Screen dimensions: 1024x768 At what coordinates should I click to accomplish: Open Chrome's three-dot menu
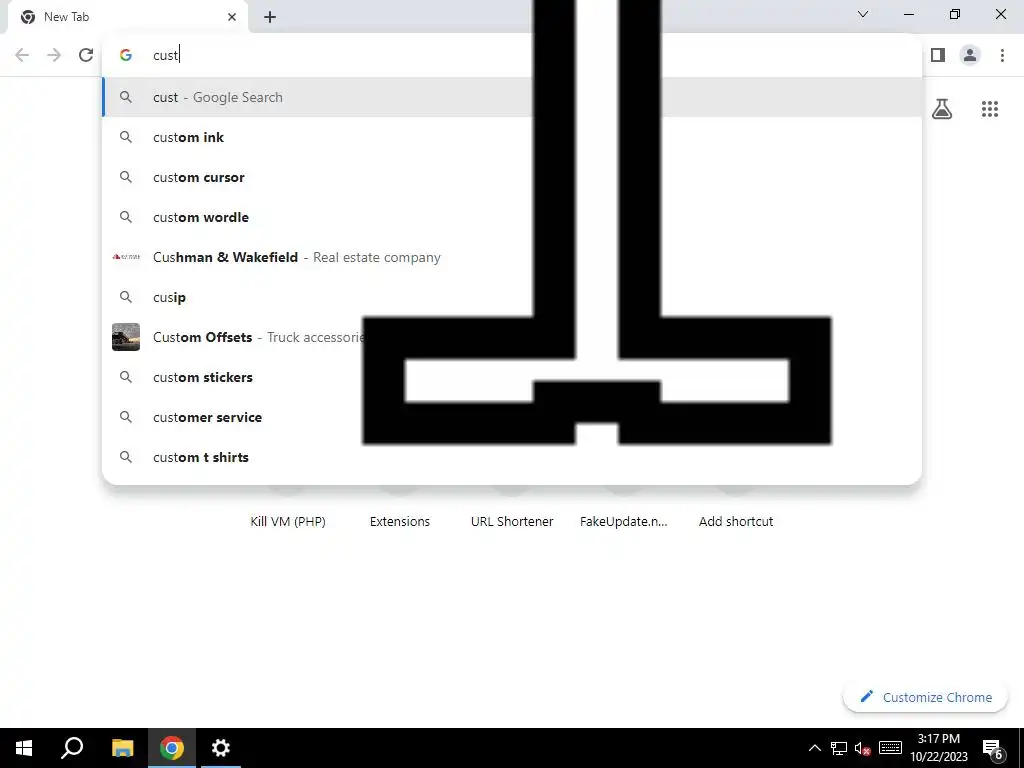tap(1002, 55)
